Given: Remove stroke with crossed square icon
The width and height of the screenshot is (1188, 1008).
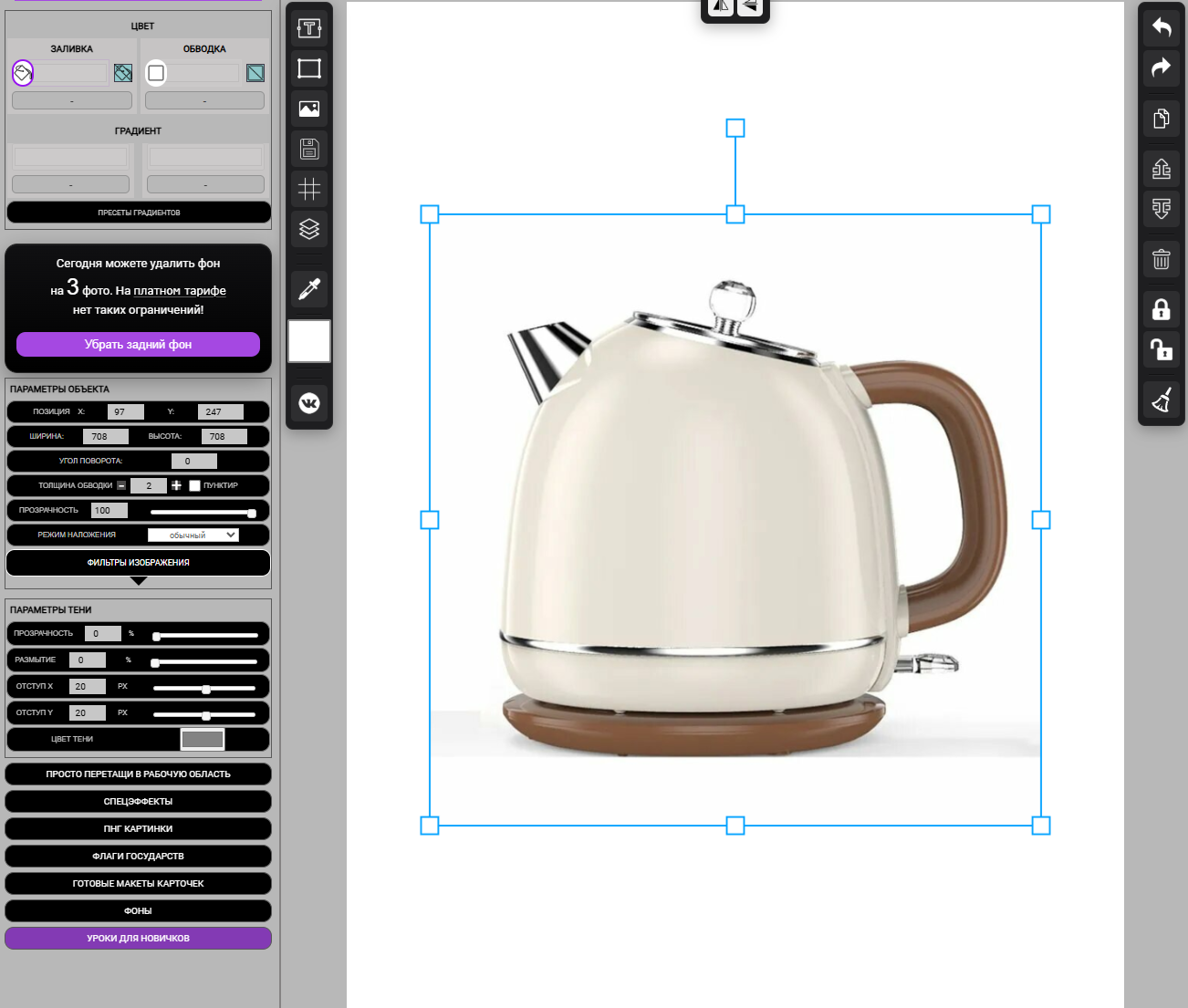Looking at the screenshot, I should [255, 73].
